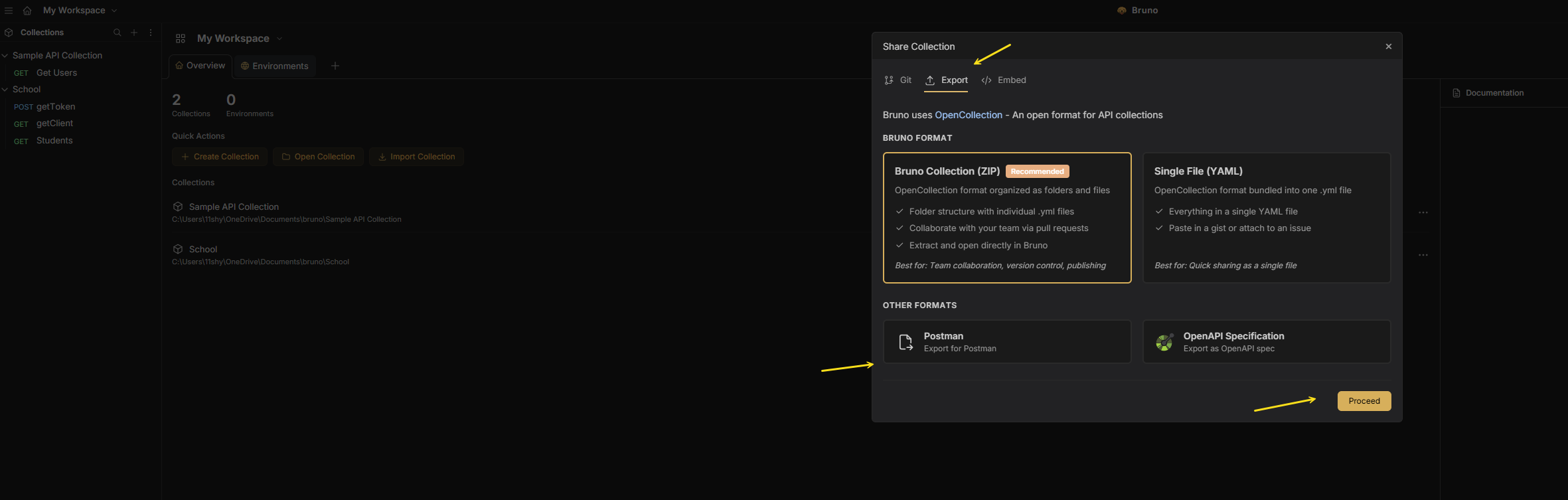Viewport: 1568px width, 500px height.
Task: Open the Documentation panel
Action: tap(1488, 93)
